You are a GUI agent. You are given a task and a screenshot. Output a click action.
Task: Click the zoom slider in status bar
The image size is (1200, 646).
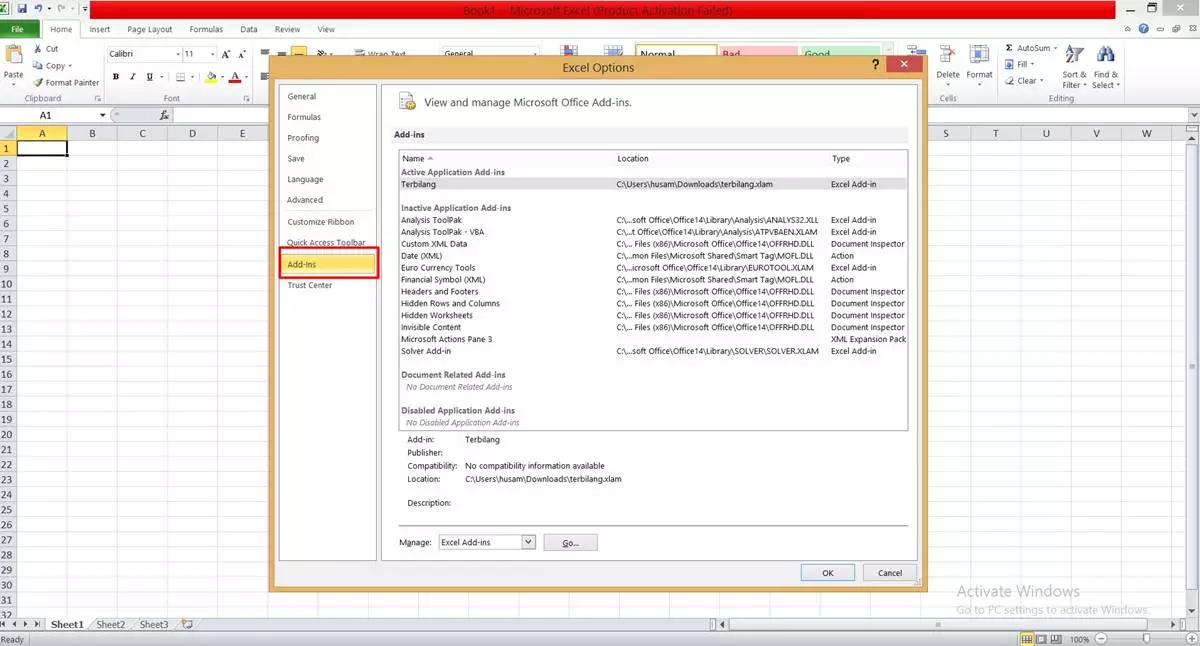pyautogui.click(x=1147, y=639)
